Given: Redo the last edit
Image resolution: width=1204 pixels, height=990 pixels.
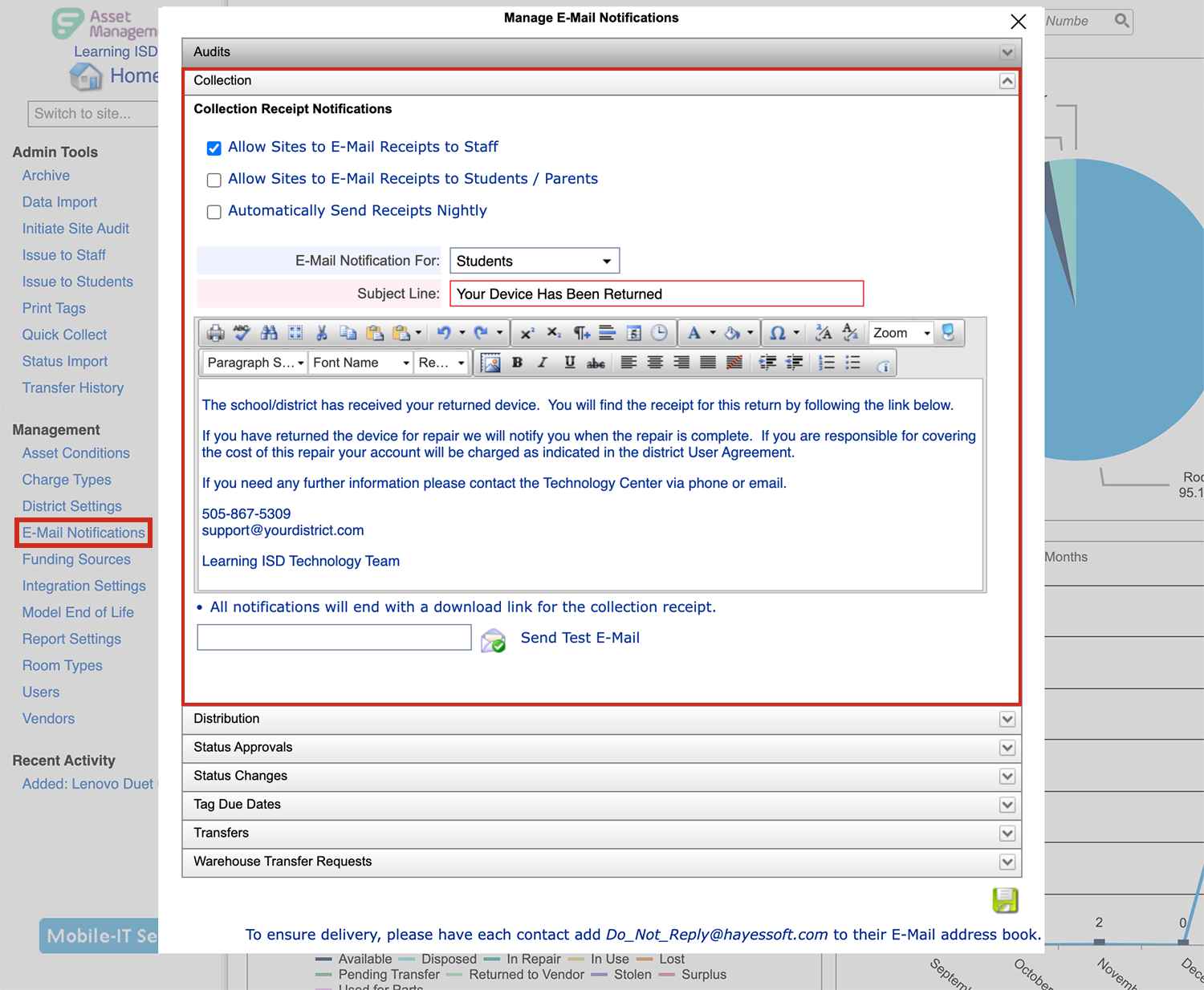Looking at the screenshot, I should (x=481, y=333).
